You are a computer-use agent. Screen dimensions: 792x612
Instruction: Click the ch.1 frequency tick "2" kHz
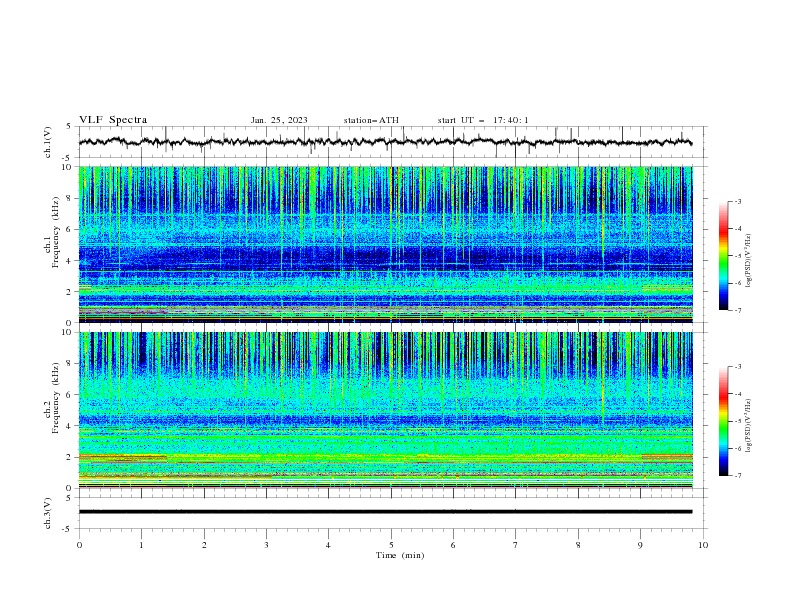[x=71, y=292]
